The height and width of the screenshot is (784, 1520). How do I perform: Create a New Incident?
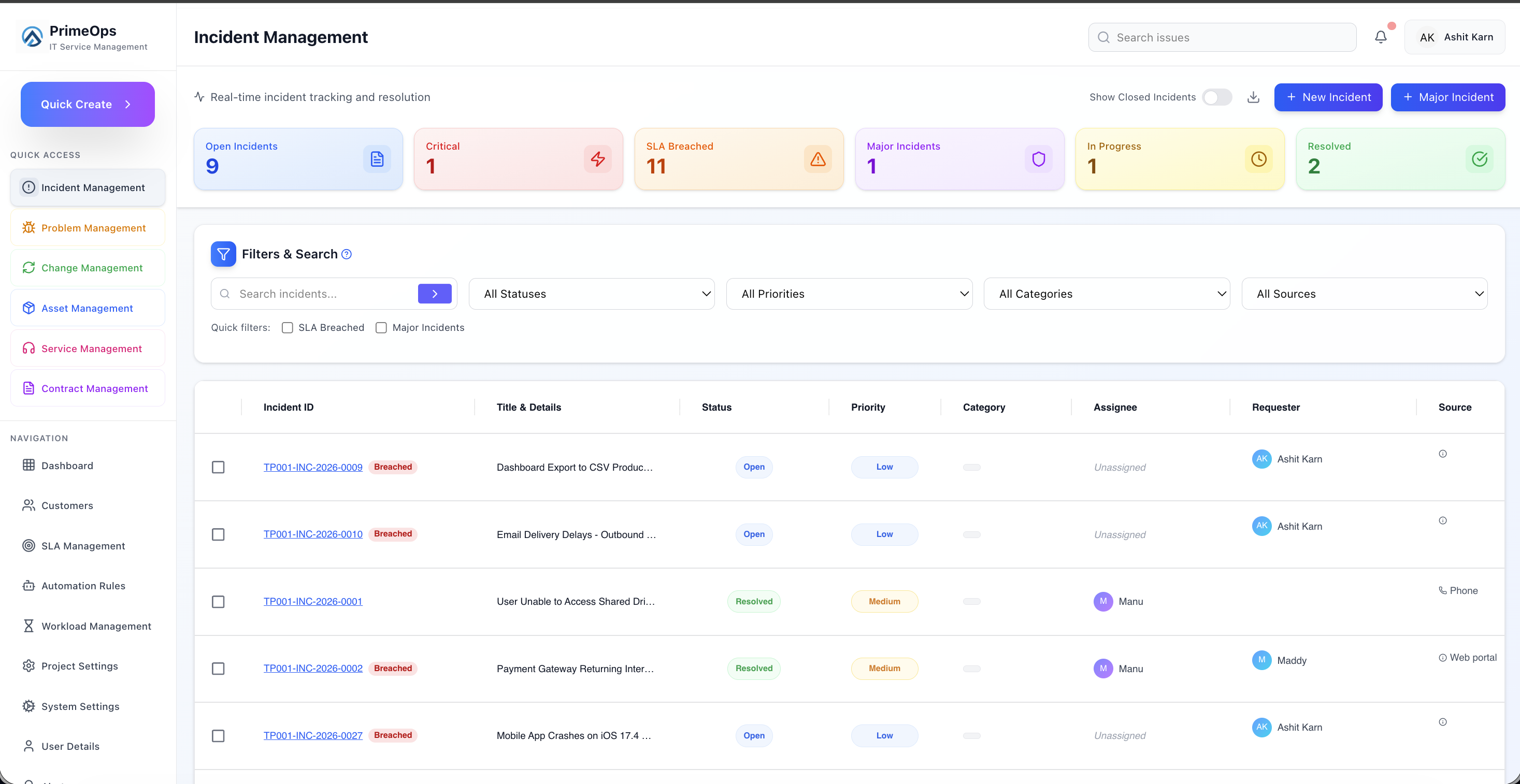tap(1328, 97)
